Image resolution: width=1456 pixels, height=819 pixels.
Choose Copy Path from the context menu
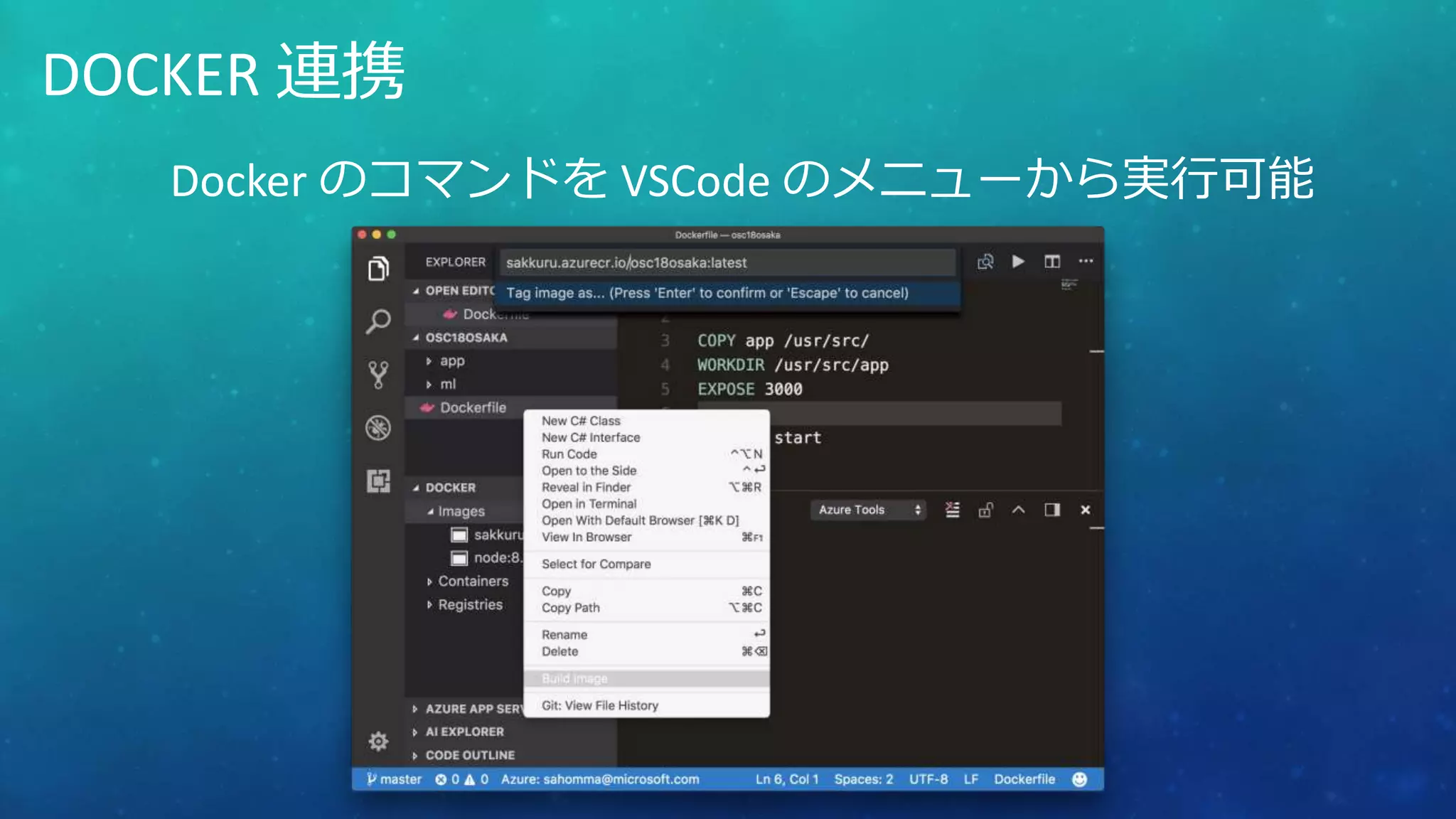(x=646, y=608)
